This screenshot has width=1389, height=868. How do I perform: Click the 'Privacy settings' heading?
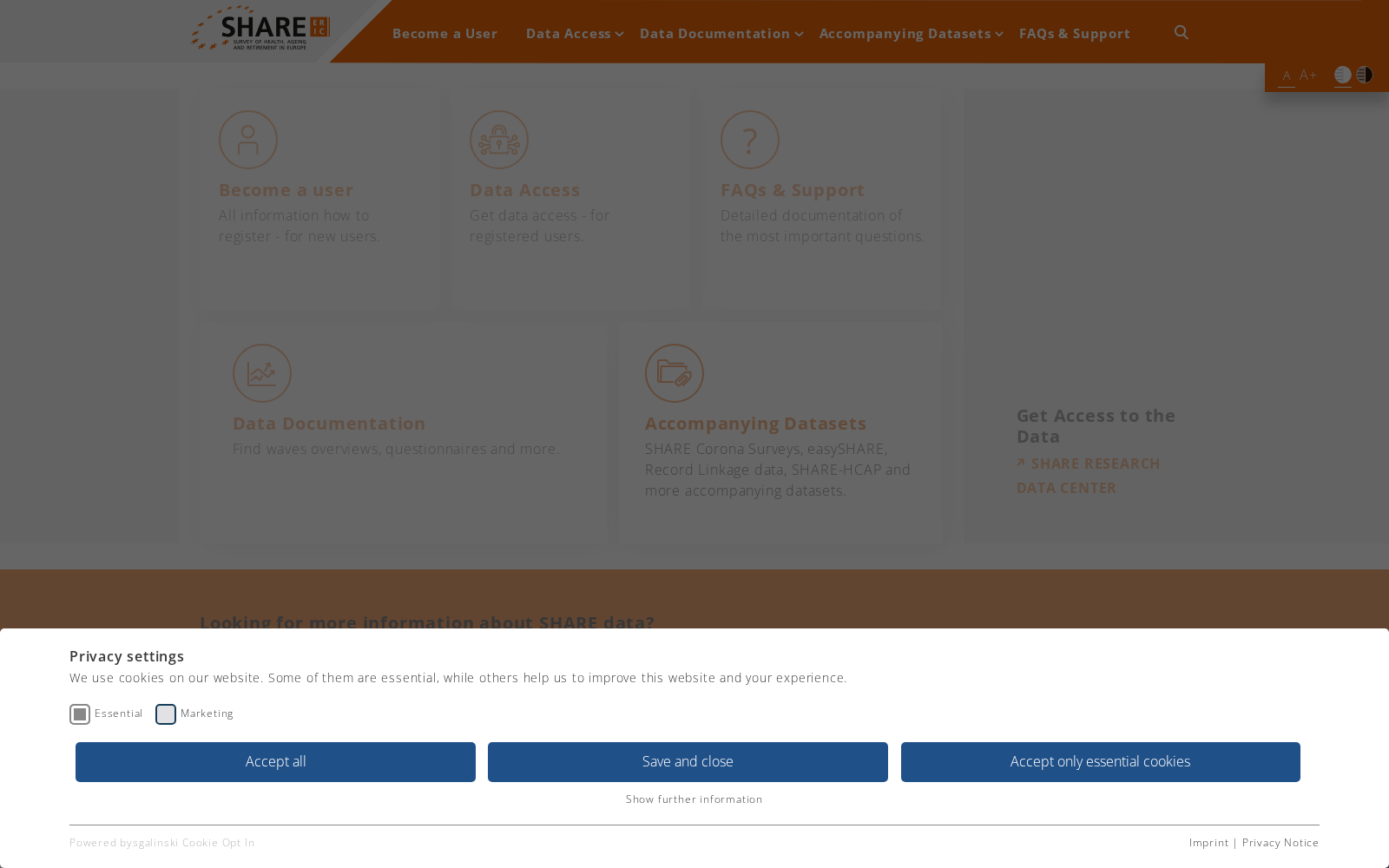coord(127,656)
